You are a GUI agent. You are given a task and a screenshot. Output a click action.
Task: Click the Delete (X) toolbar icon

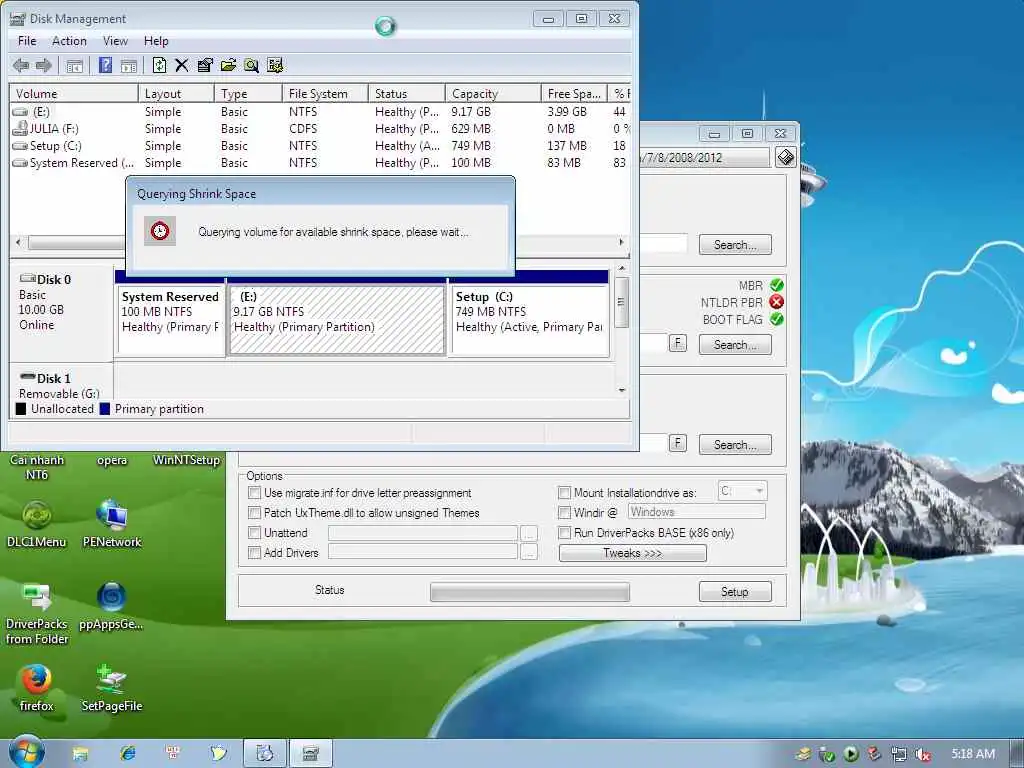(x=182, y=65)
